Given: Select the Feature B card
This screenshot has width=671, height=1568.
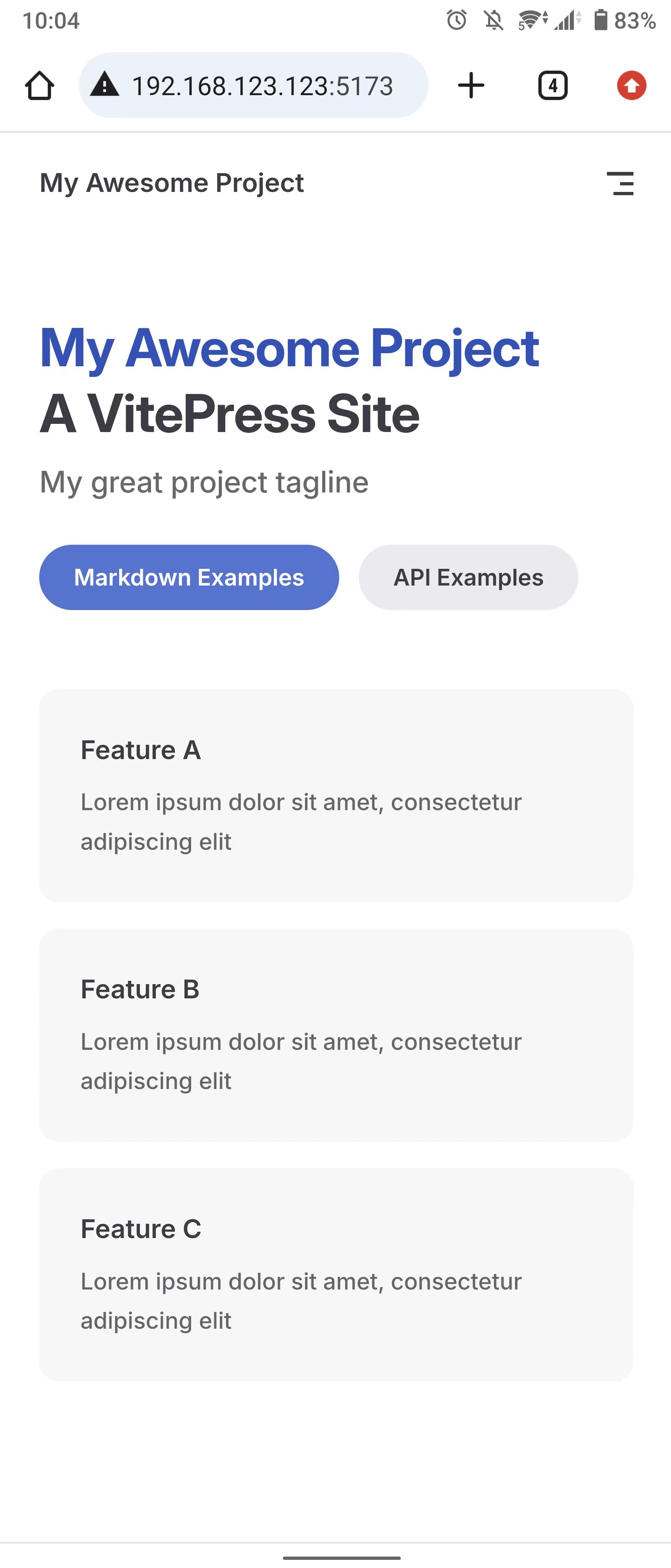Looking at the screenshot, I should pyautogui.click(x=336, y=1034).
